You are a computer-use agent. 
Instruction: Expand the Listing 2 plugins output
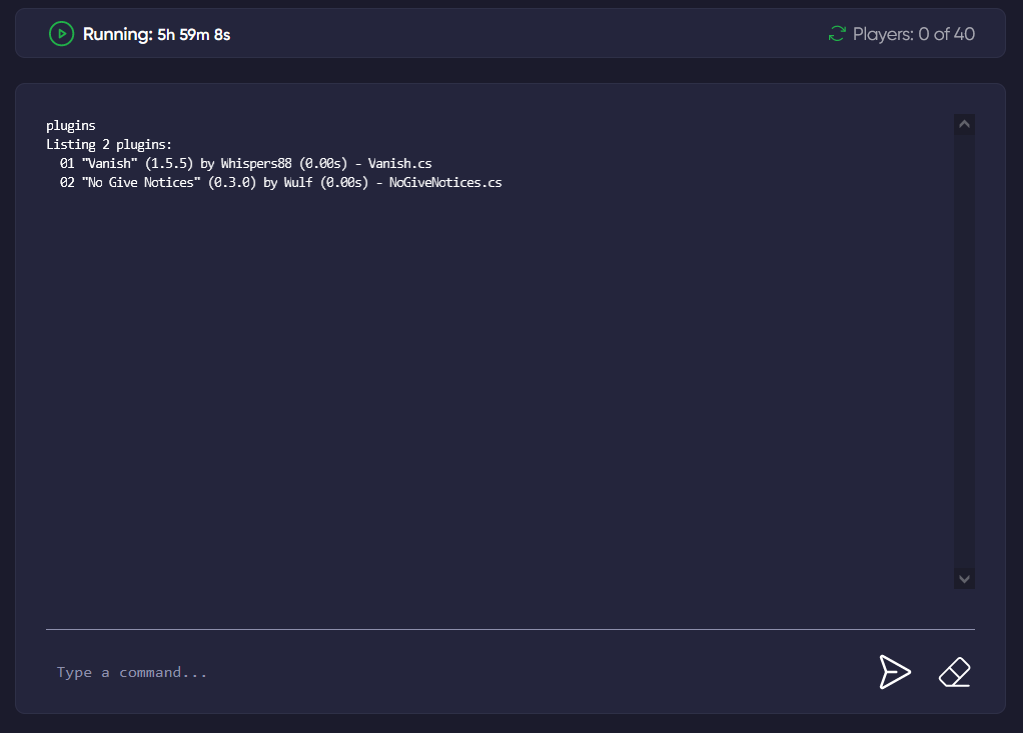(x=110, y=144)
